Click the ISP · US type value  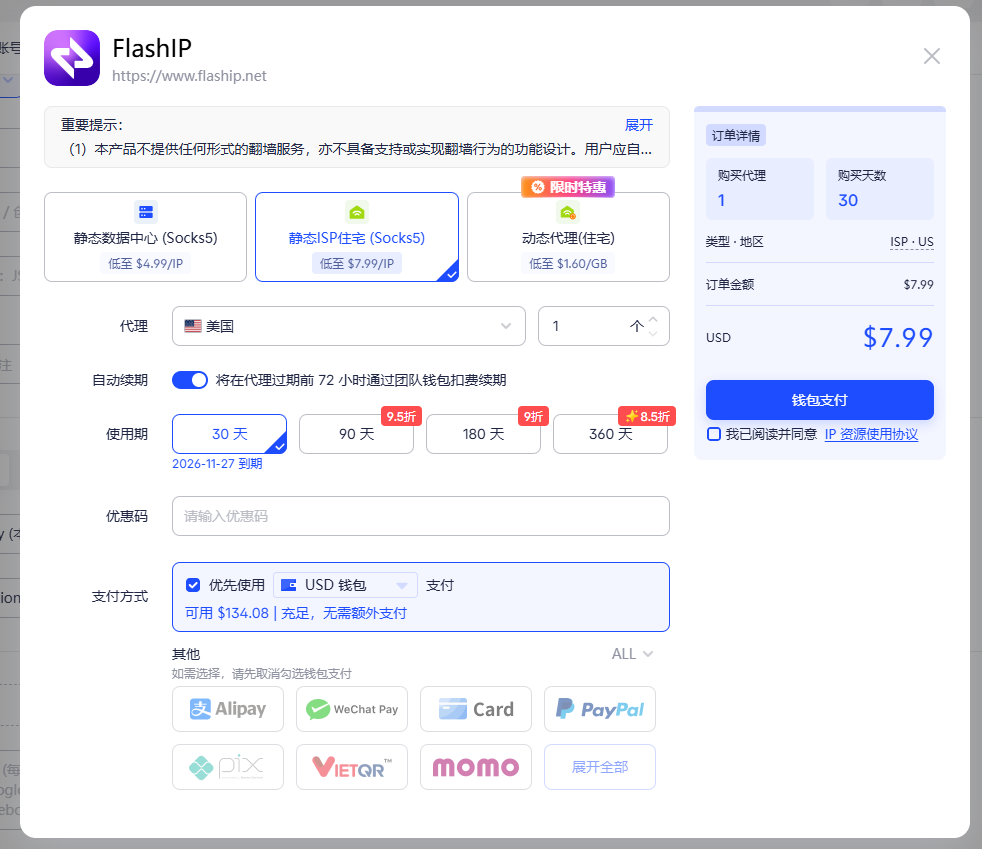coord(912,242)
